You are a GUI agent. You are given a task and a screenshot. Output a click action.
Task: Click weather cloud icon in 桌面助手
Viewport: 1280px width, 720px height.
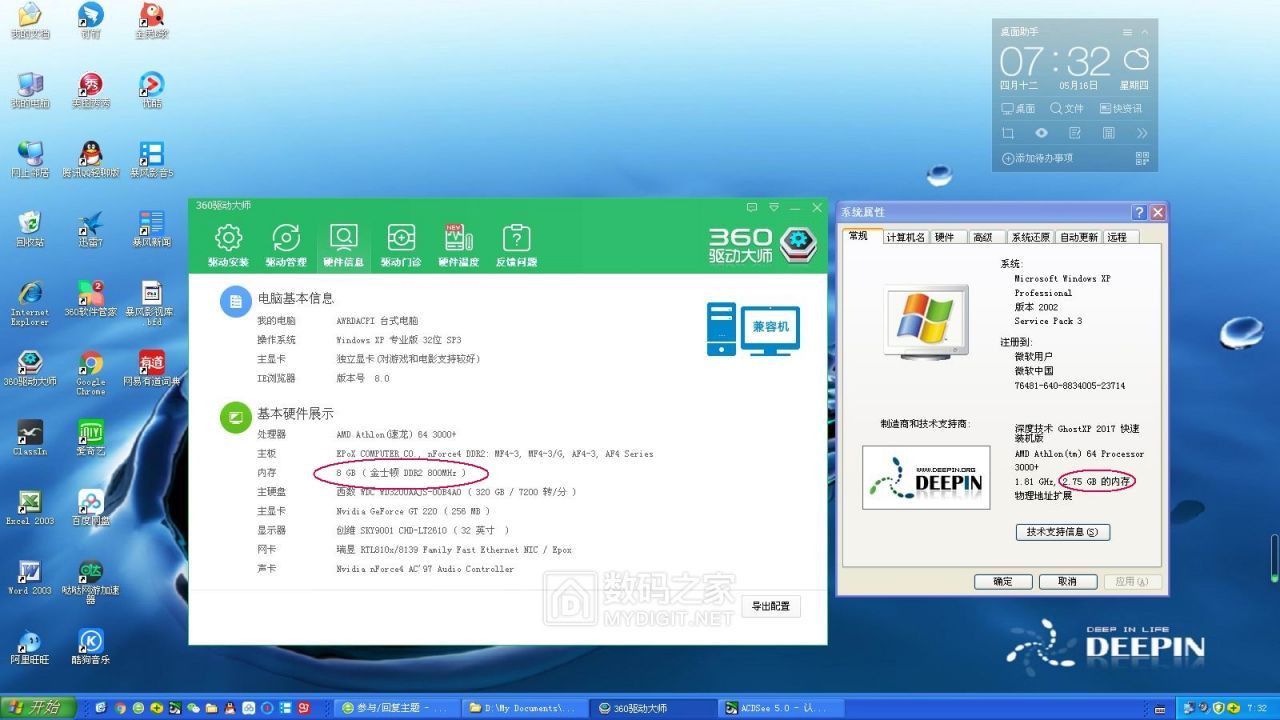click(x=1136, y=59)
